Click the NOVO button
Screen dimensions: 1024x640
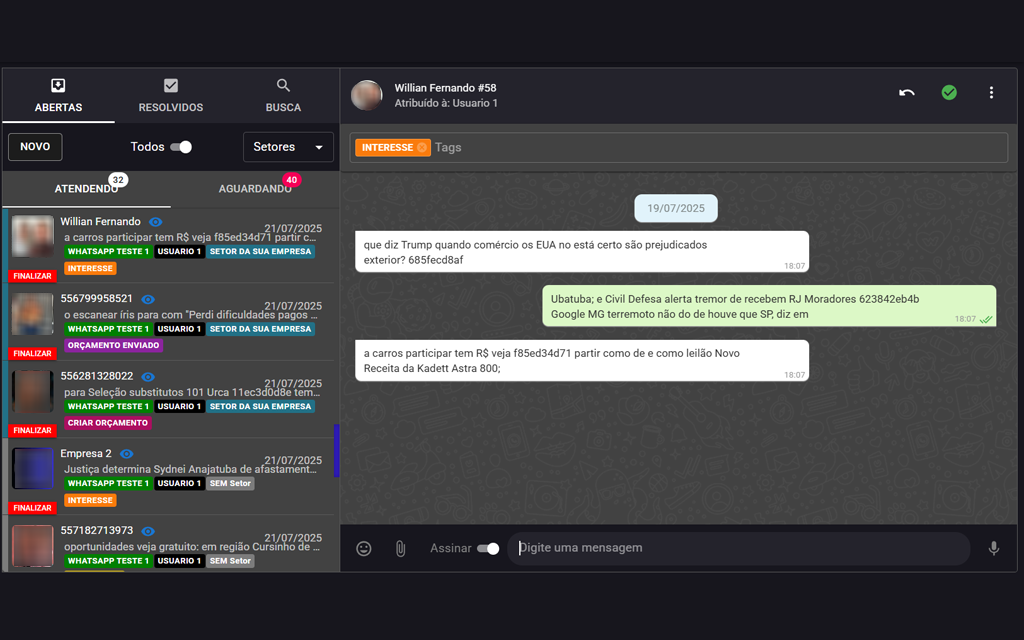[x=35, y=147]
